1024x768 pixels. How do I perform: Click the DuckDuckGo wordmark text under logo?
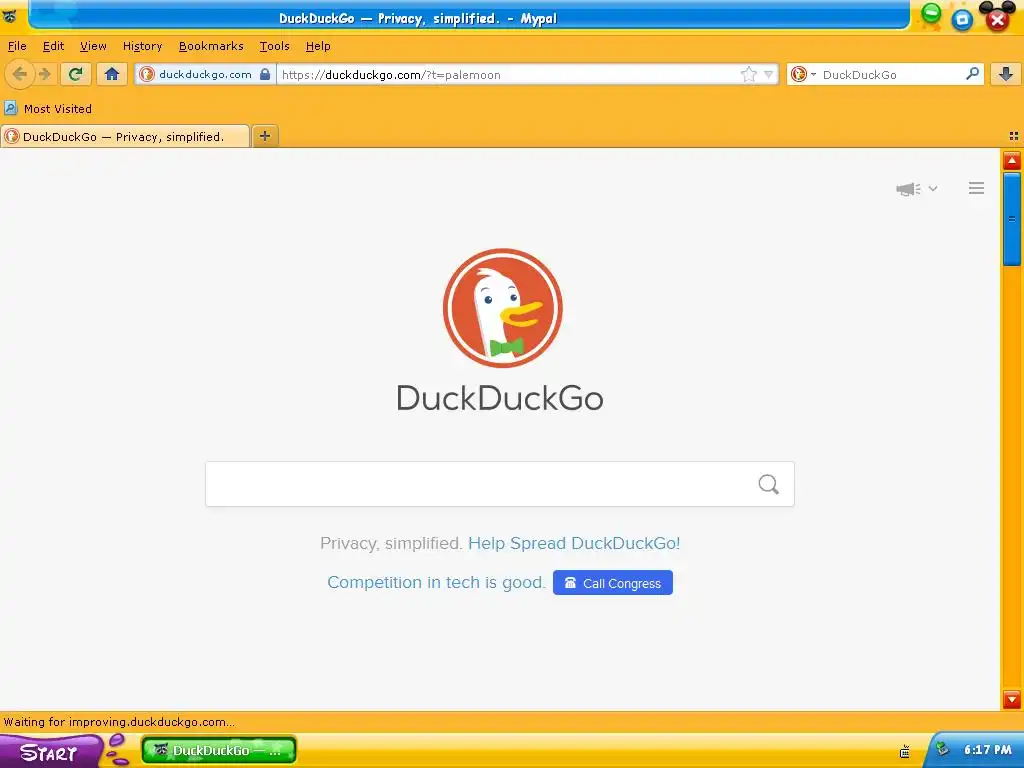(x=500, y=398)
